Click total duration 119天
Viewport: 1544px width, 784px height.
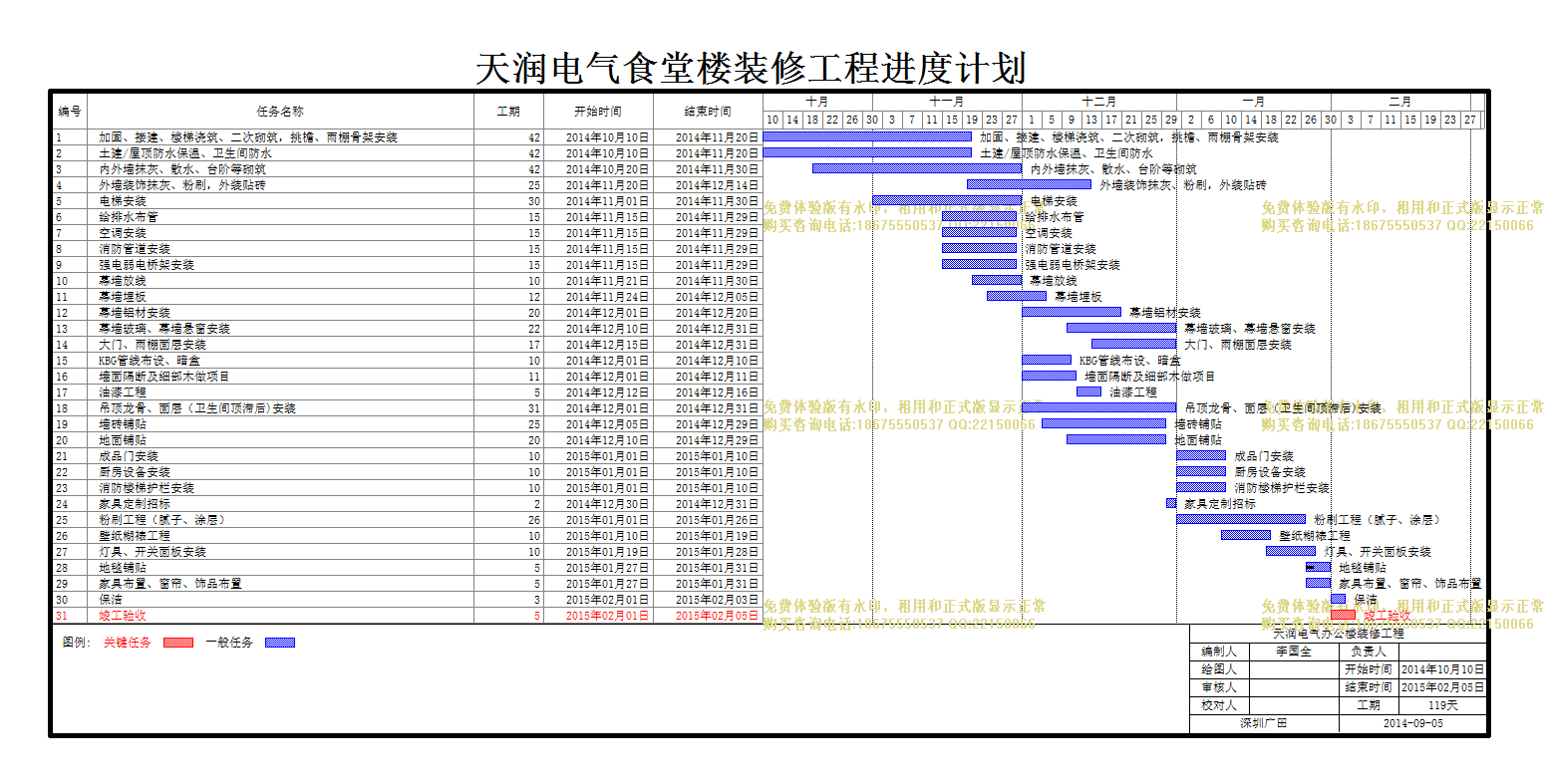1442,705
